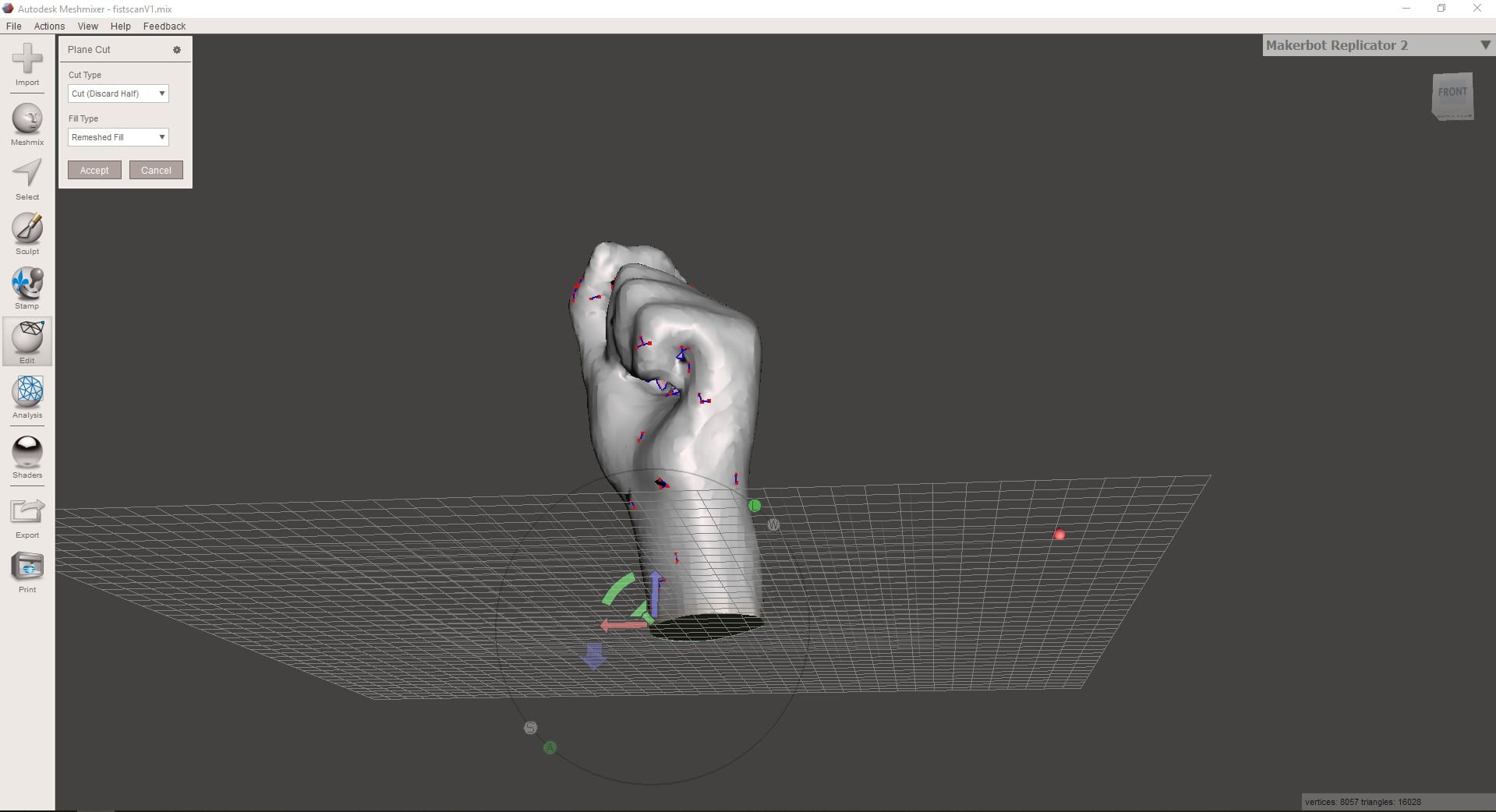Activate the Select tool

(x=27, y=175)
